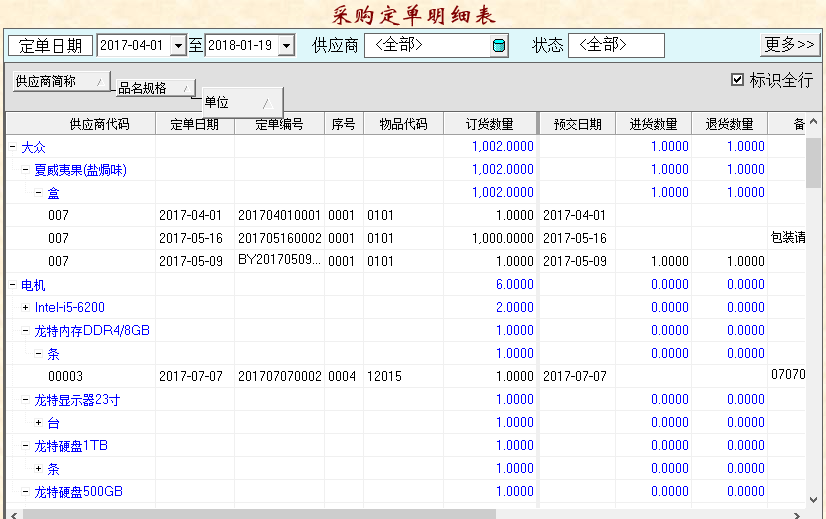Screen dimensions: 826x519
Task: Open the start date 2017-04-01 dropdown arrow
Action: 179,46
